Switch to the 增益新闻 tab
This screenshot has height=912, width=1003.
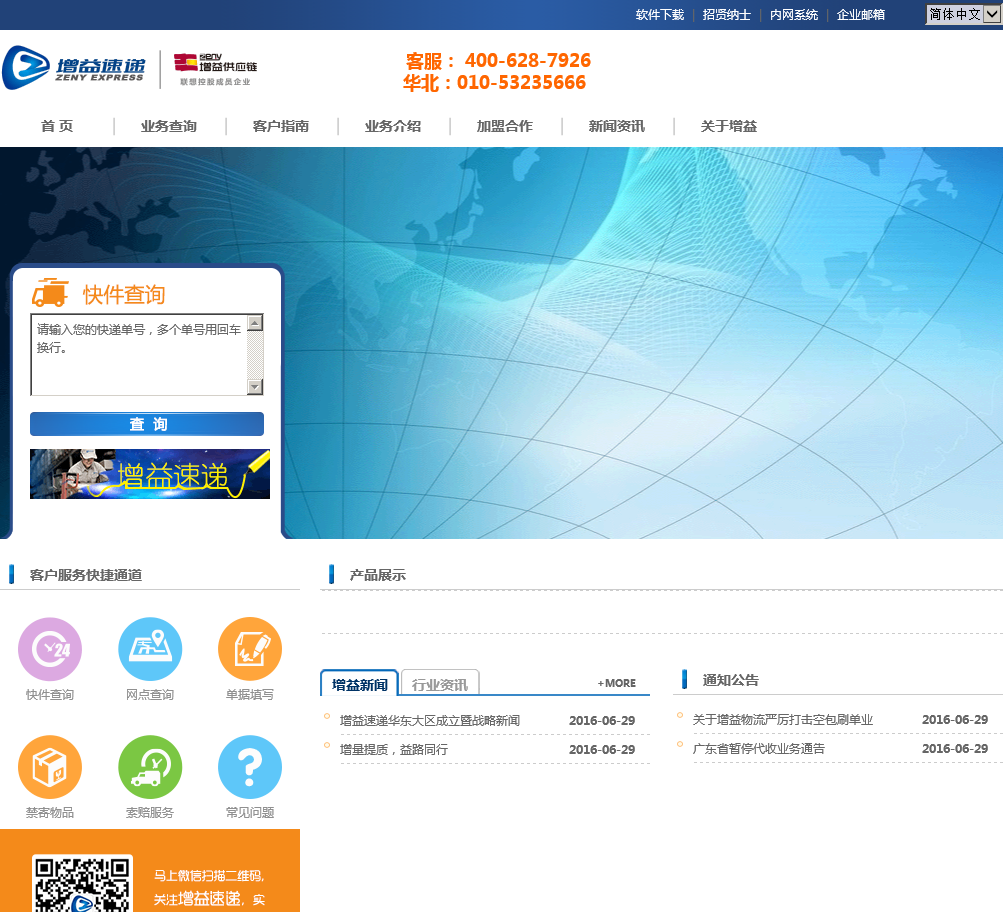[x=359, y=684]
